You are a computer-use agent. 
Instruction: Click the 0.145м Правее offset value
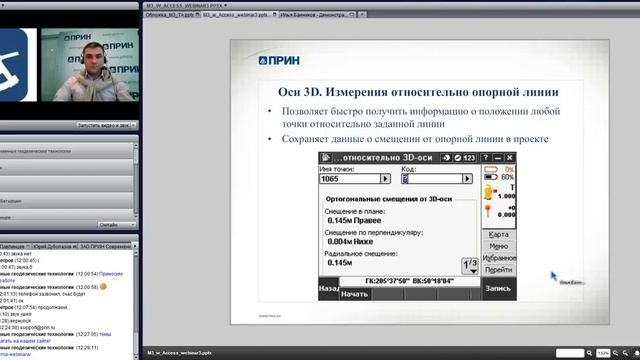354,220
